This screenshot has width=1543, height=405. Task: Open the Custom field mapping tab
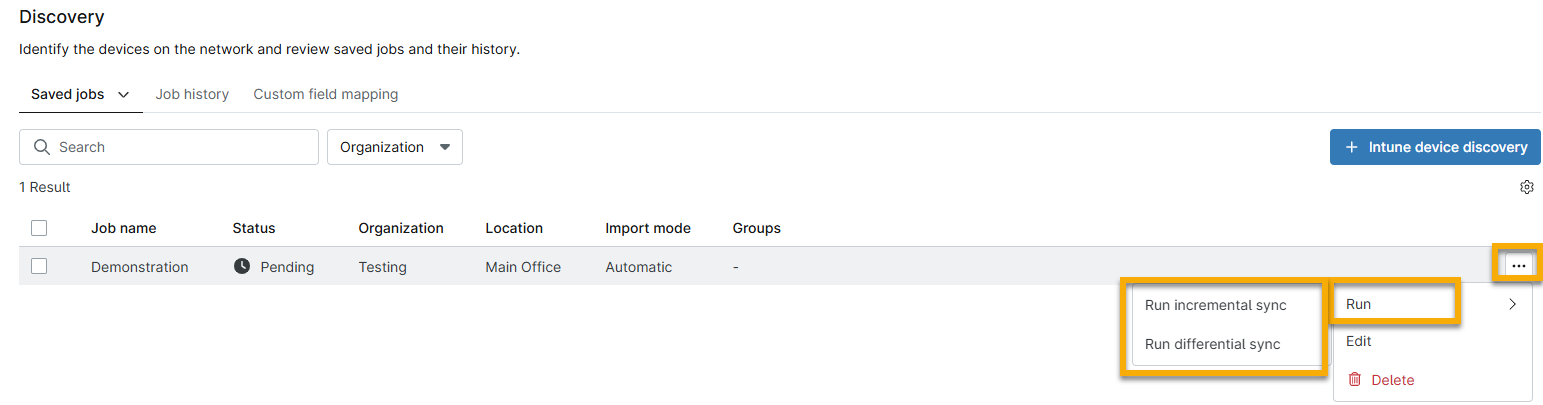tap(326, 94)
